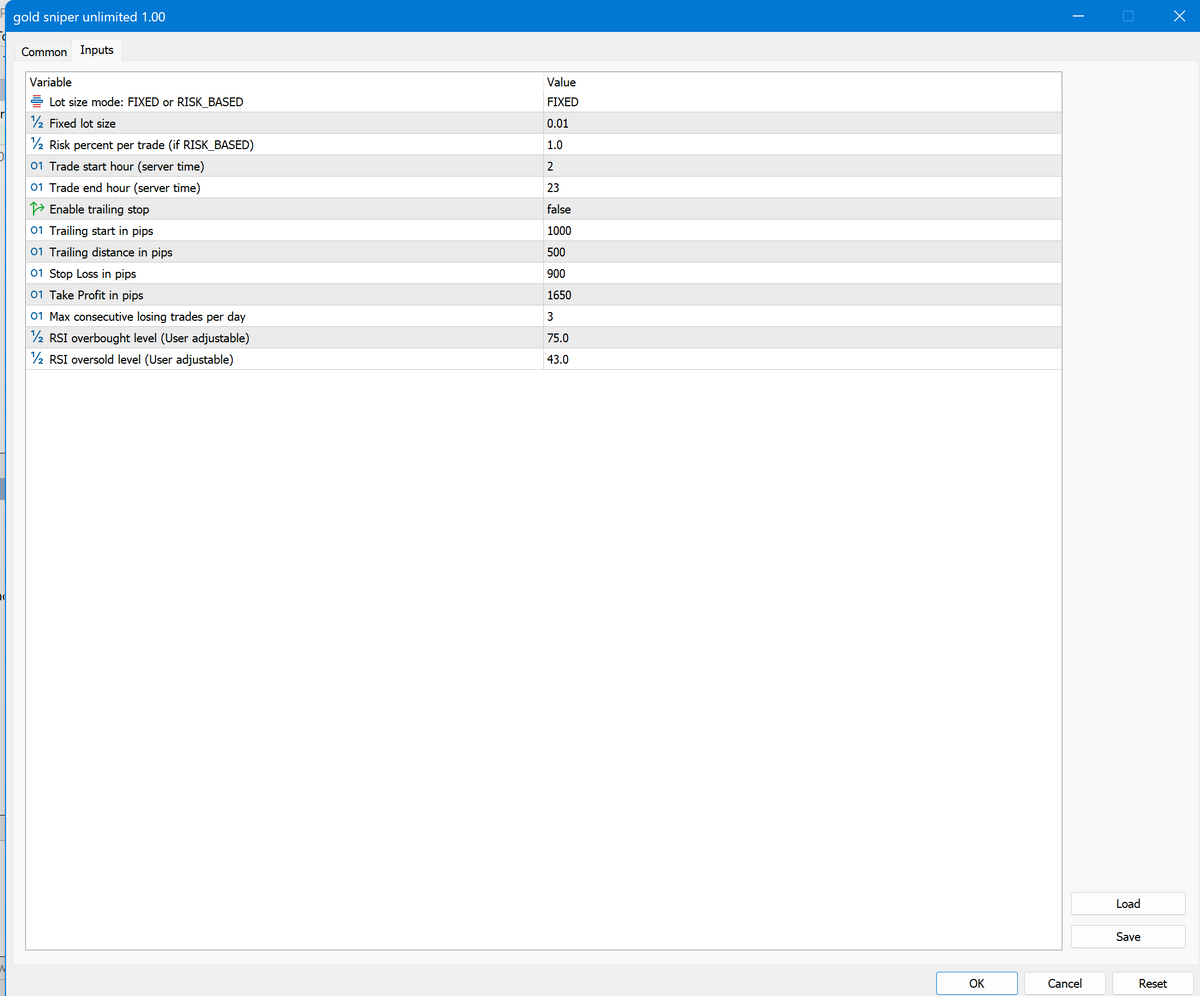Click the Value column header
This screenshot has height=996, width=1200.
click(x=561, y=82)
